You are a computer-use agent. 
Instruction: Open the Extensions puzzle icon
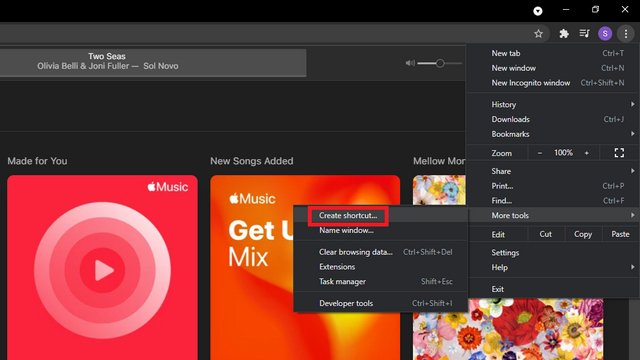[x=564, y=34]
